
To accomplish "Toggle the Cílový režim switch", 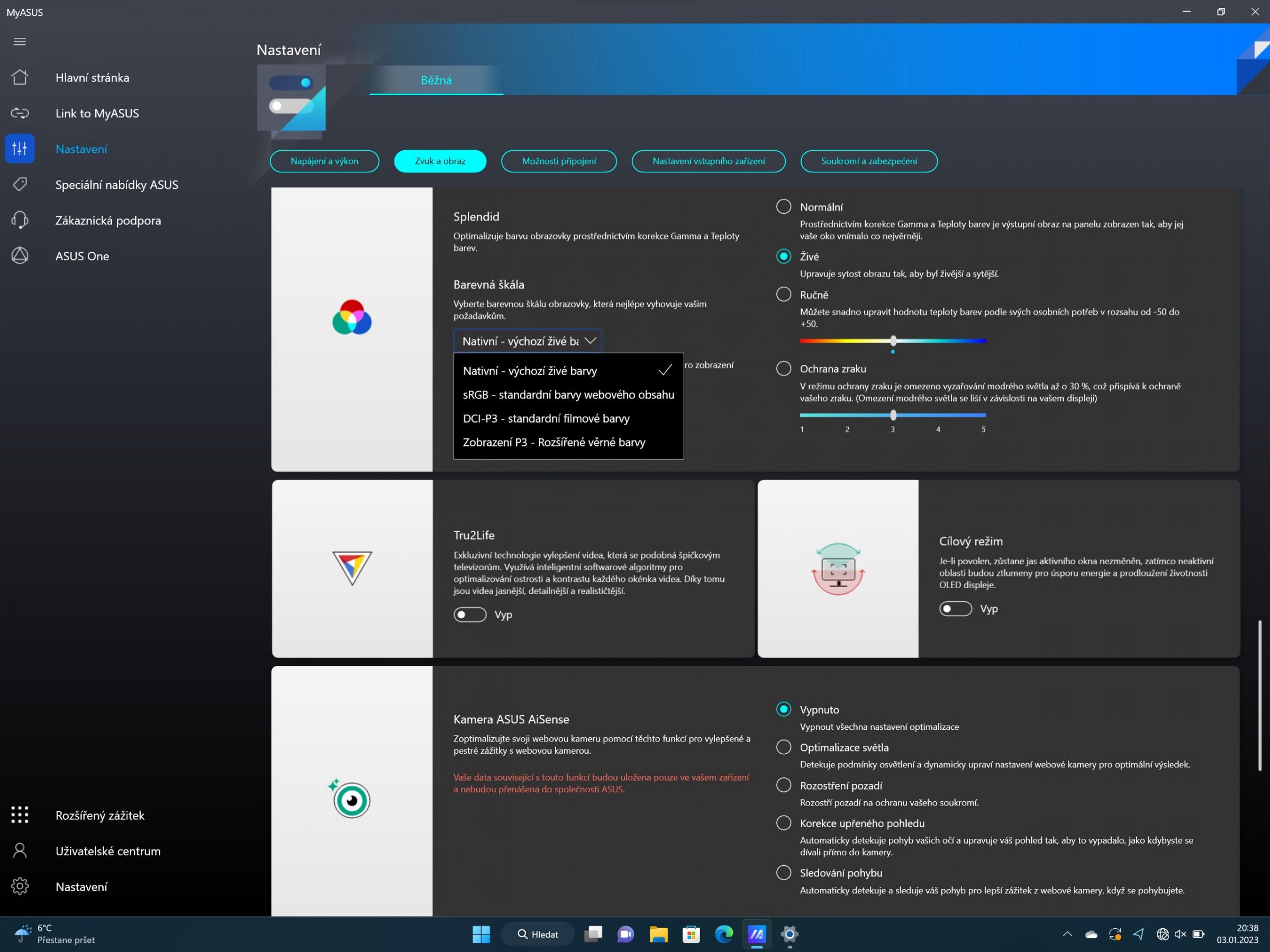I will click(x=955, y=608).
